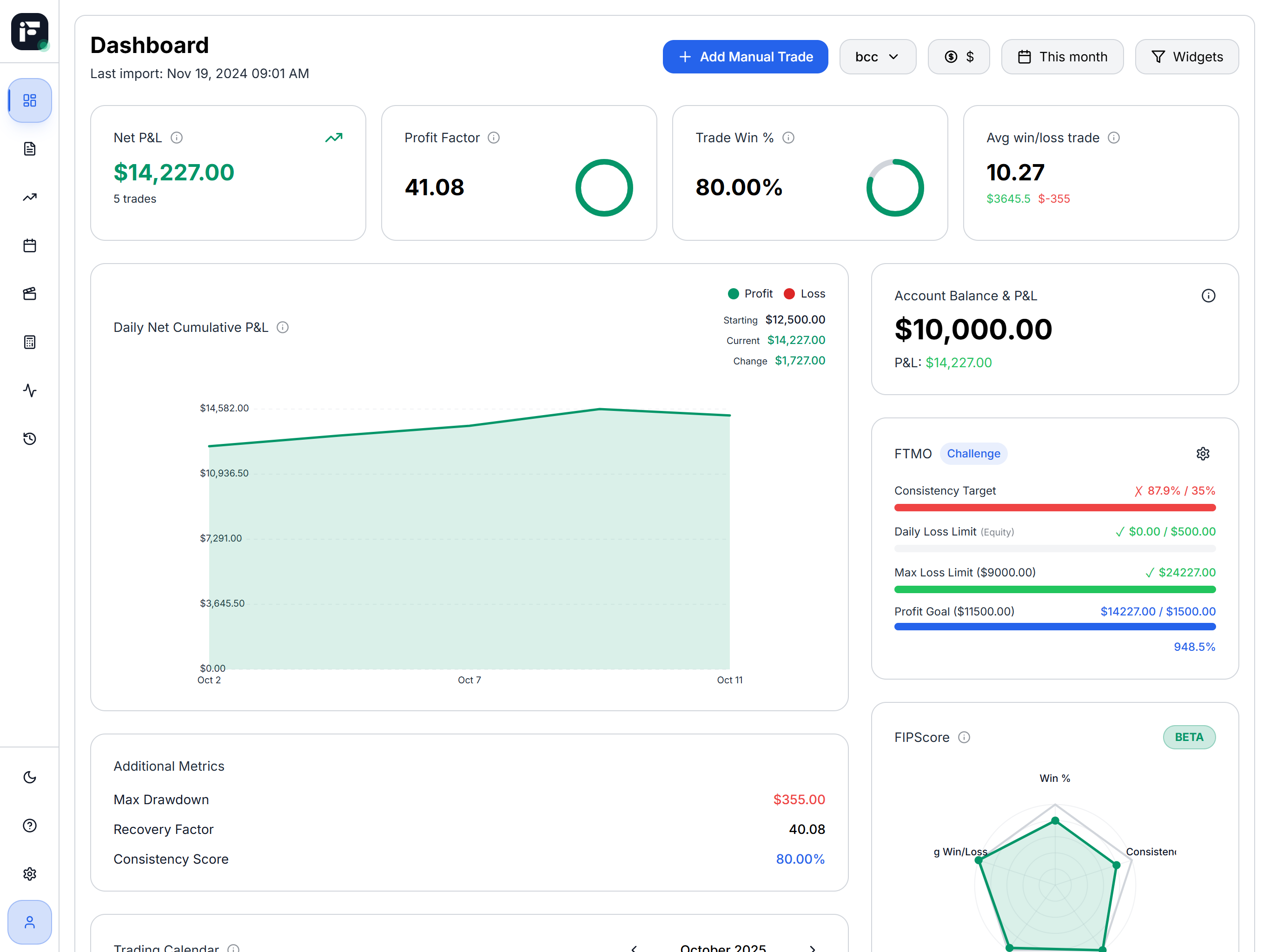This screenshot has height=952, width=1270.
Task: Open FTMO settings with the gear icon
Action: (1203, 453)
